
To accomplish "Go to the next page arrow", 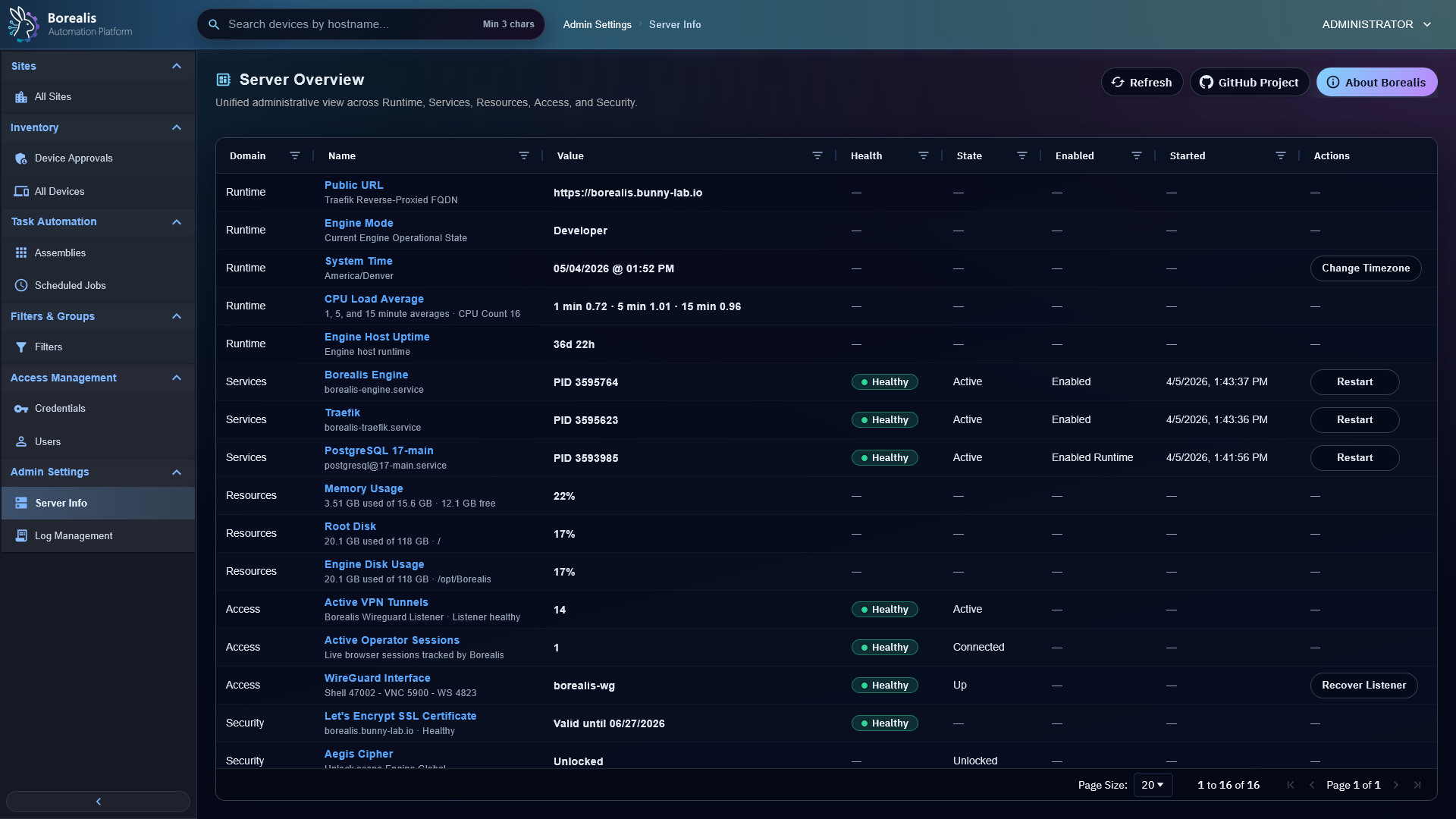I will click(1396, 785).
